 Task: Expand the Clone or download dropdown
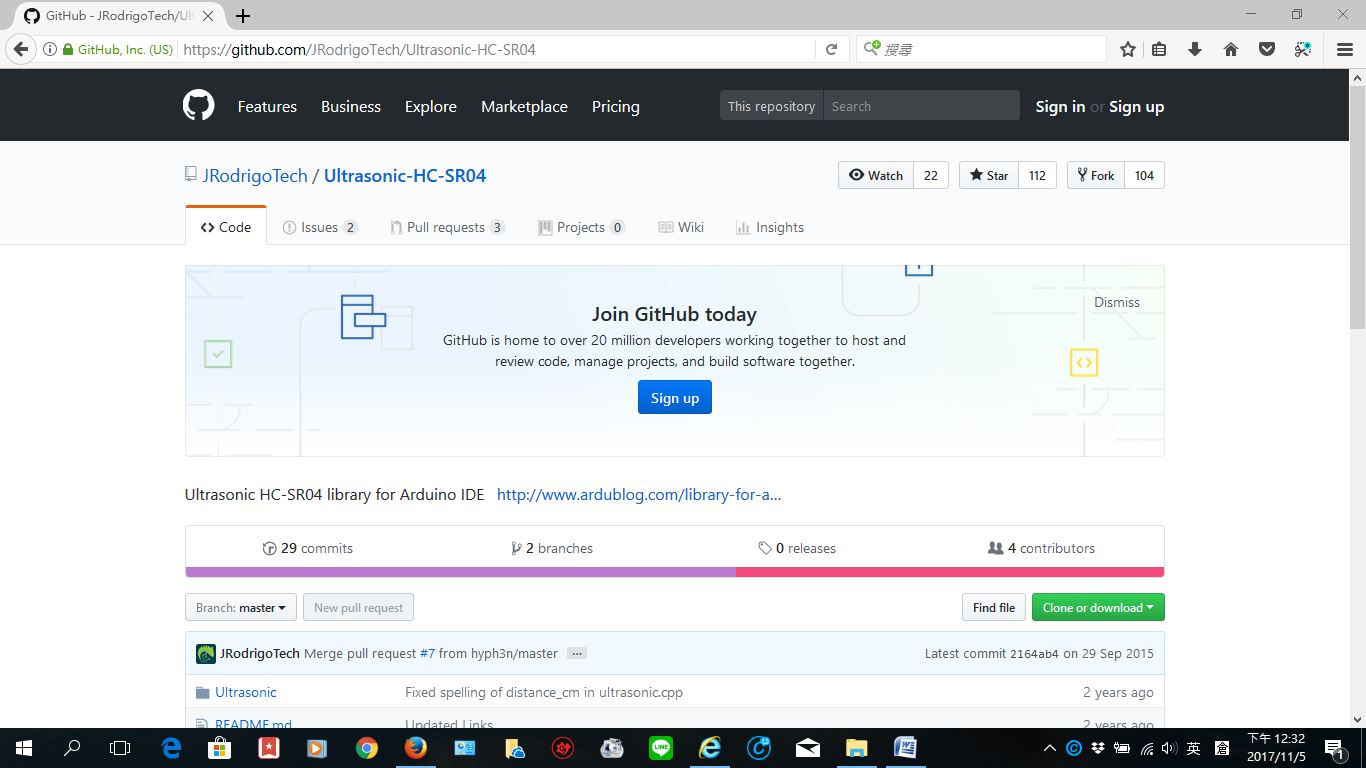click(x=1098, y=607)
